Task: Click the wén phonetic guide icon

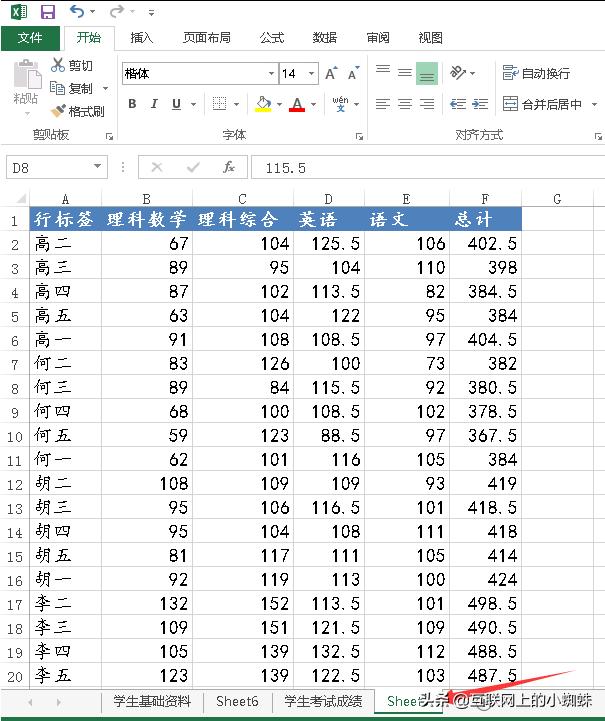Action: point(340,104)
